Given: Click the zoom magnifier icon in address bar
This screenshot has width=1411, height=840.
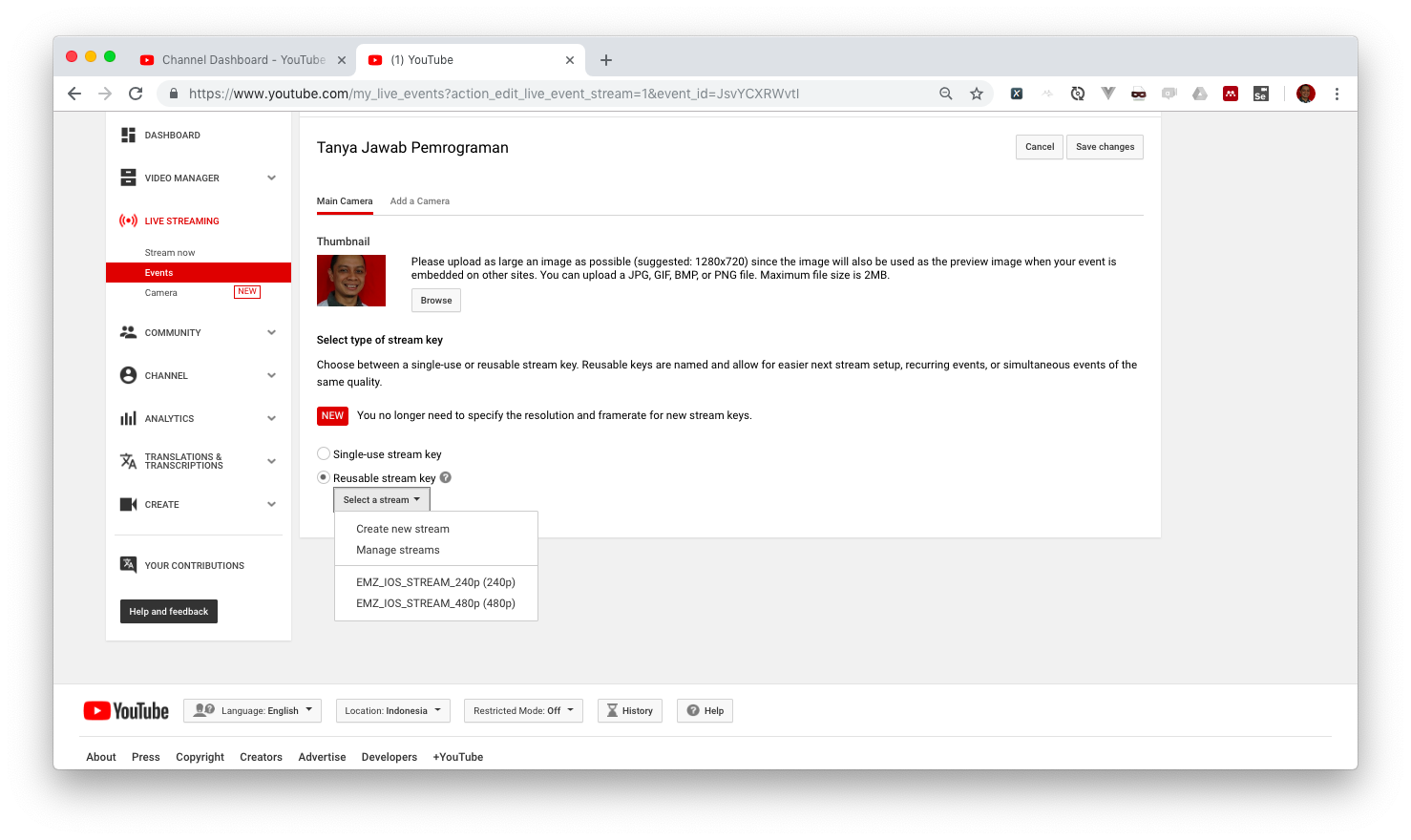Looking at the screenshot, I should tap(946, 94).
